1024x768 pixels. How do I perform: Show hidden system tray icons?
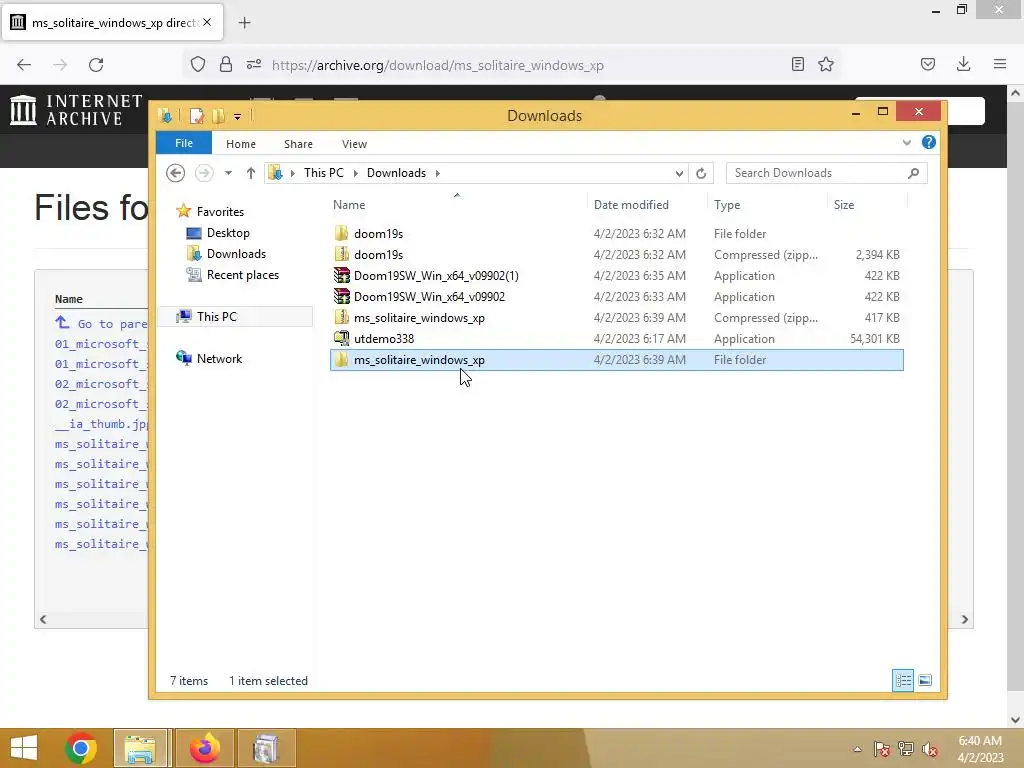pos(857,749)
